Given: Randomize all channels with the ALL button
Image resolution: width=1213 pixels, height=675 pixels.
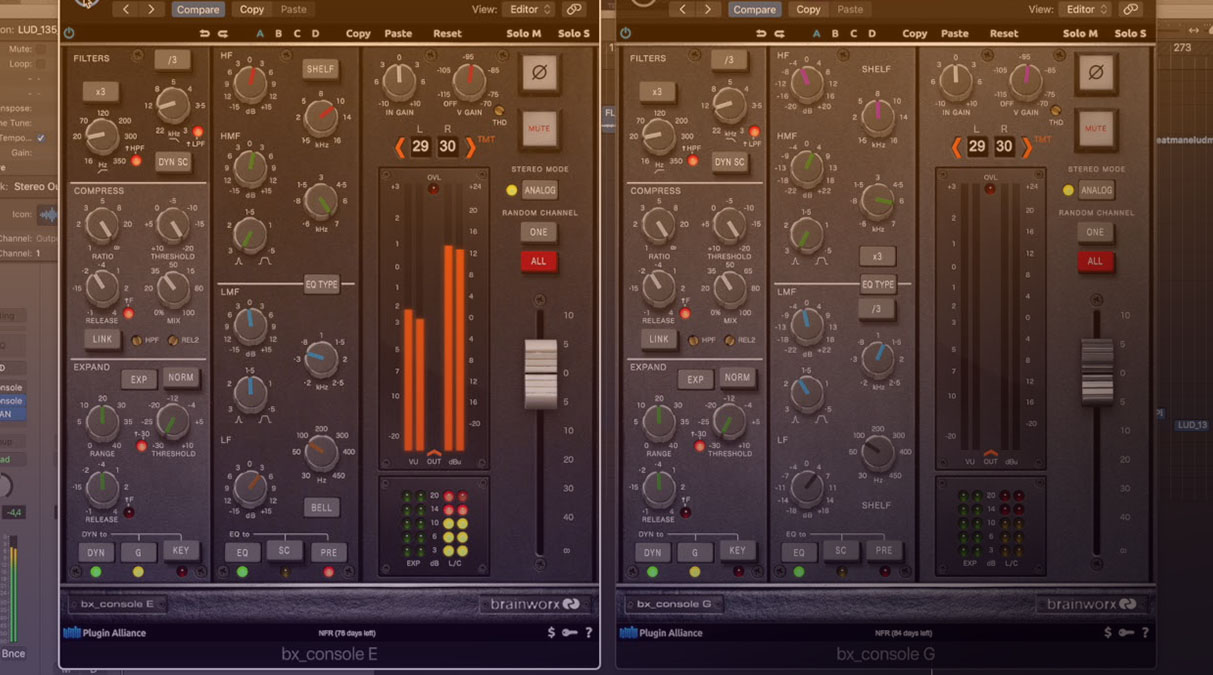Looking at the screenshot, I should 538,261.
